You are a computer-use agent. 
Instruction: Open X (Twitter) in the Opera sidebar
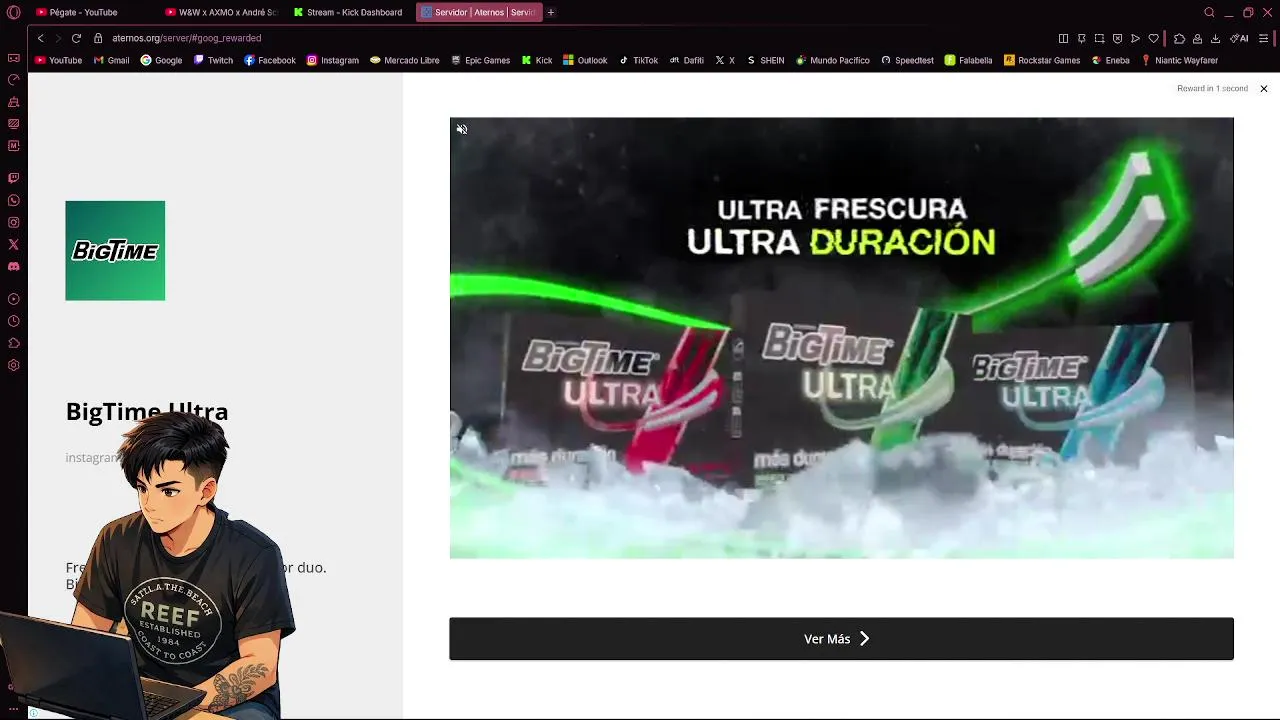tap(14, 244)
